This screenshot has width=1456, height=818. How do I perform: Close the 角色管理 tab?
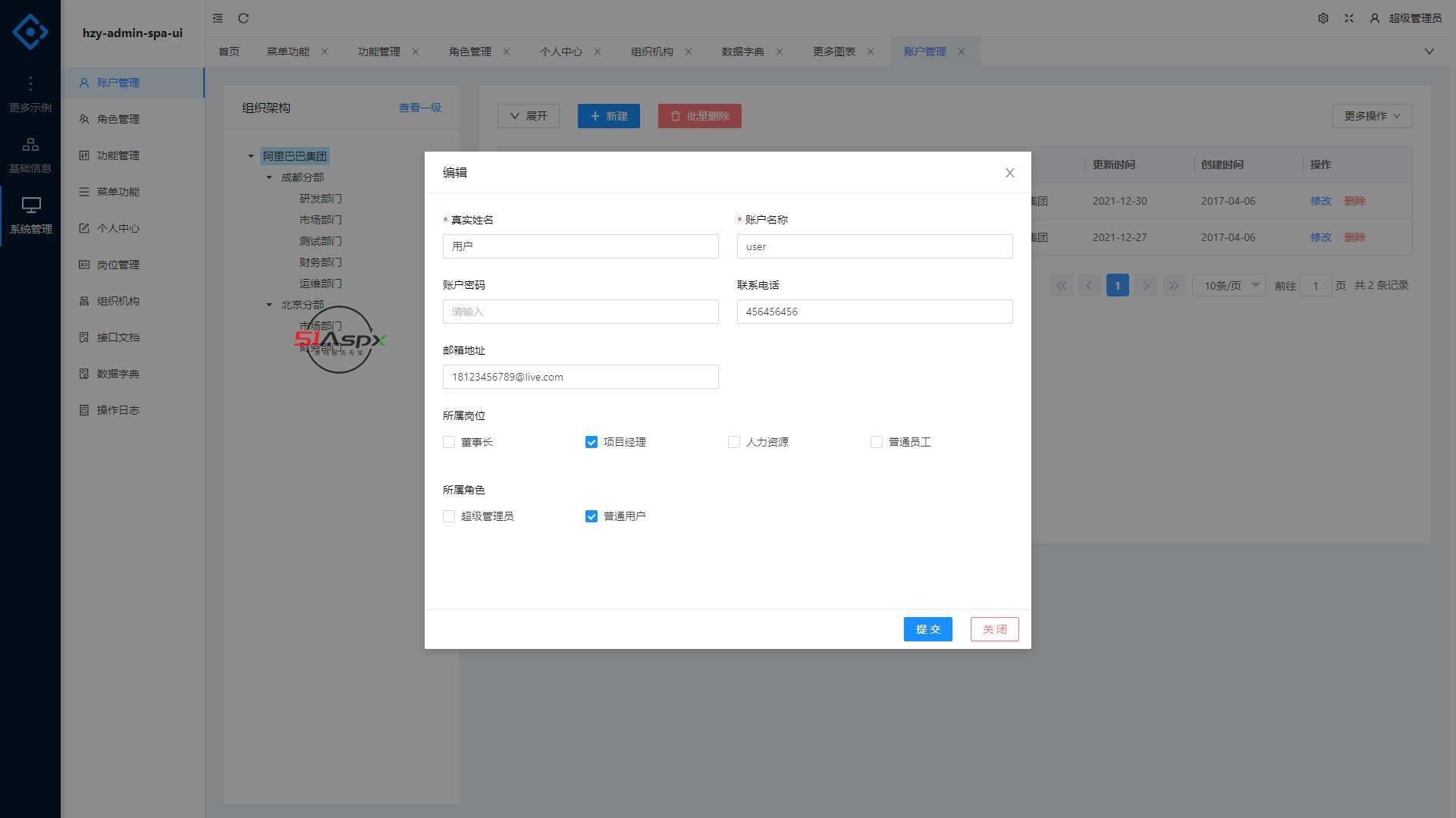point(507,52)
